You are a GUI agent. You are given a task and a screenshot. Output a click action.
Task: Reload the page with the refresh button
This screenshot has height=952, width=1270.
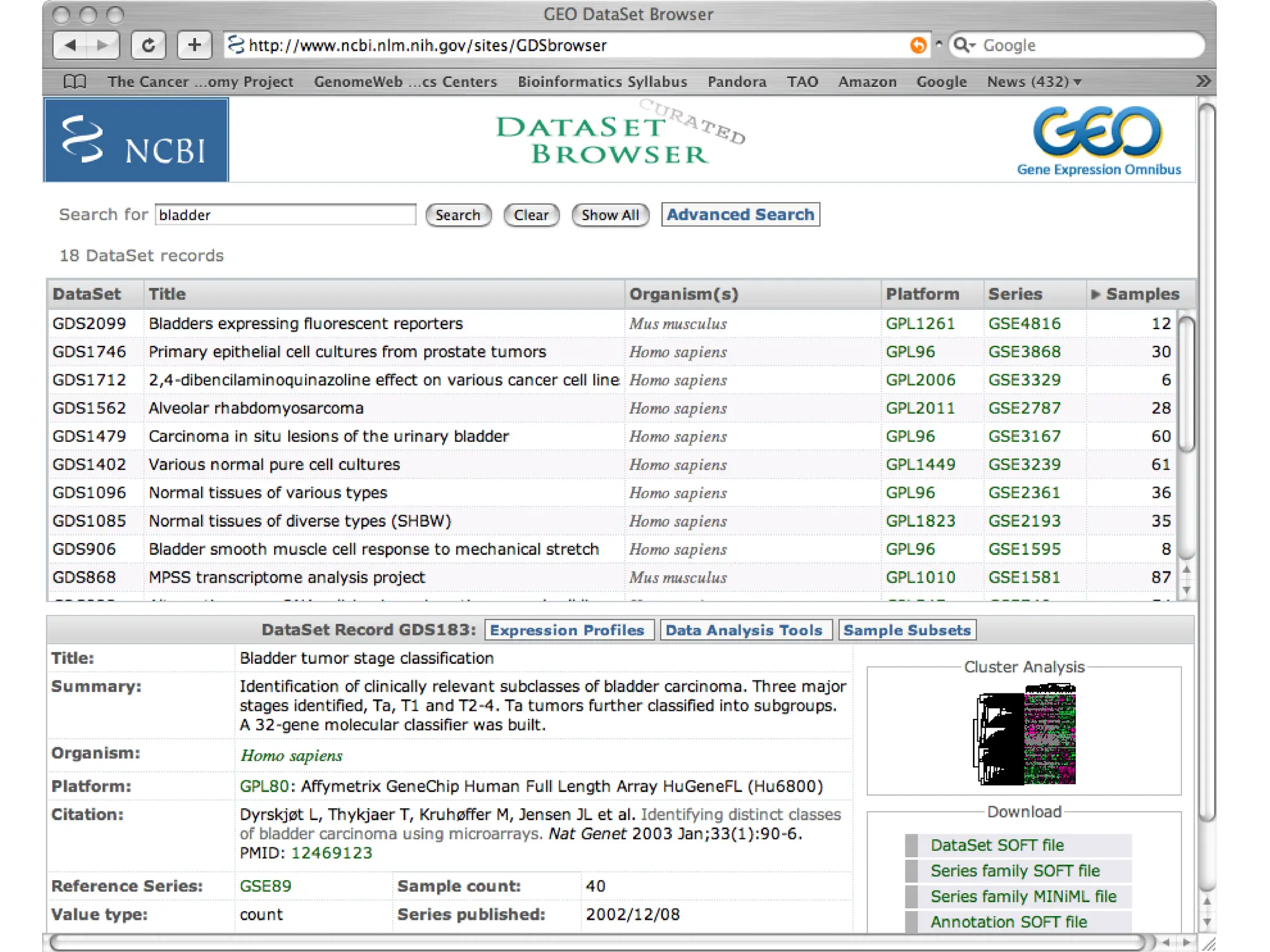pyautogui.click(x=148, y=45)
